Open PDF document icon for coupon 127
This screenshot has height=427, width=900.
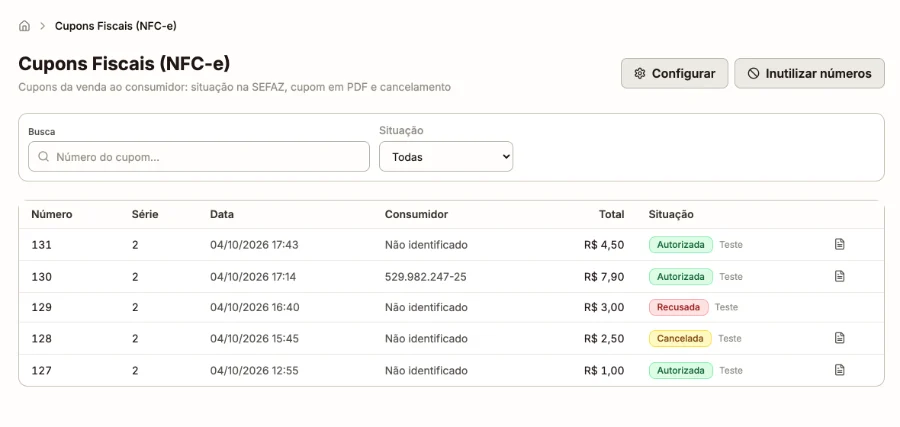[839, 370]
